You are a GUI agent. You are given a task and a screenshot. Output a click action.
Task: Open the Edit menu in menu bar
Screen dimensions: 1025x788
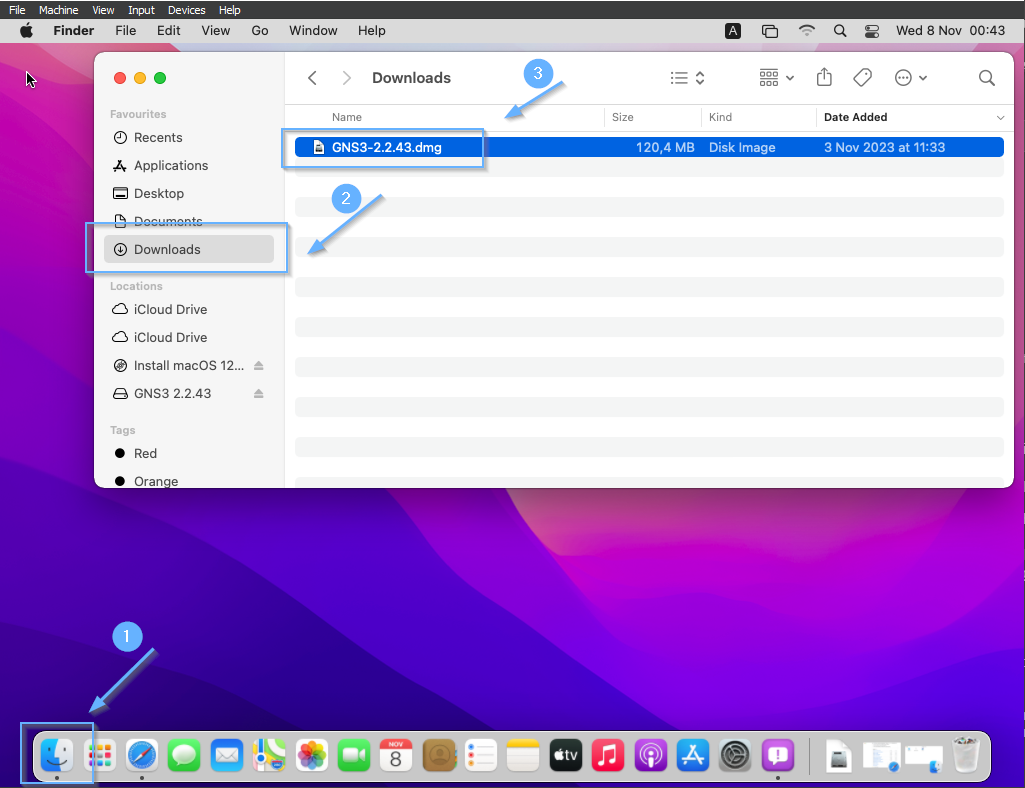169,31
